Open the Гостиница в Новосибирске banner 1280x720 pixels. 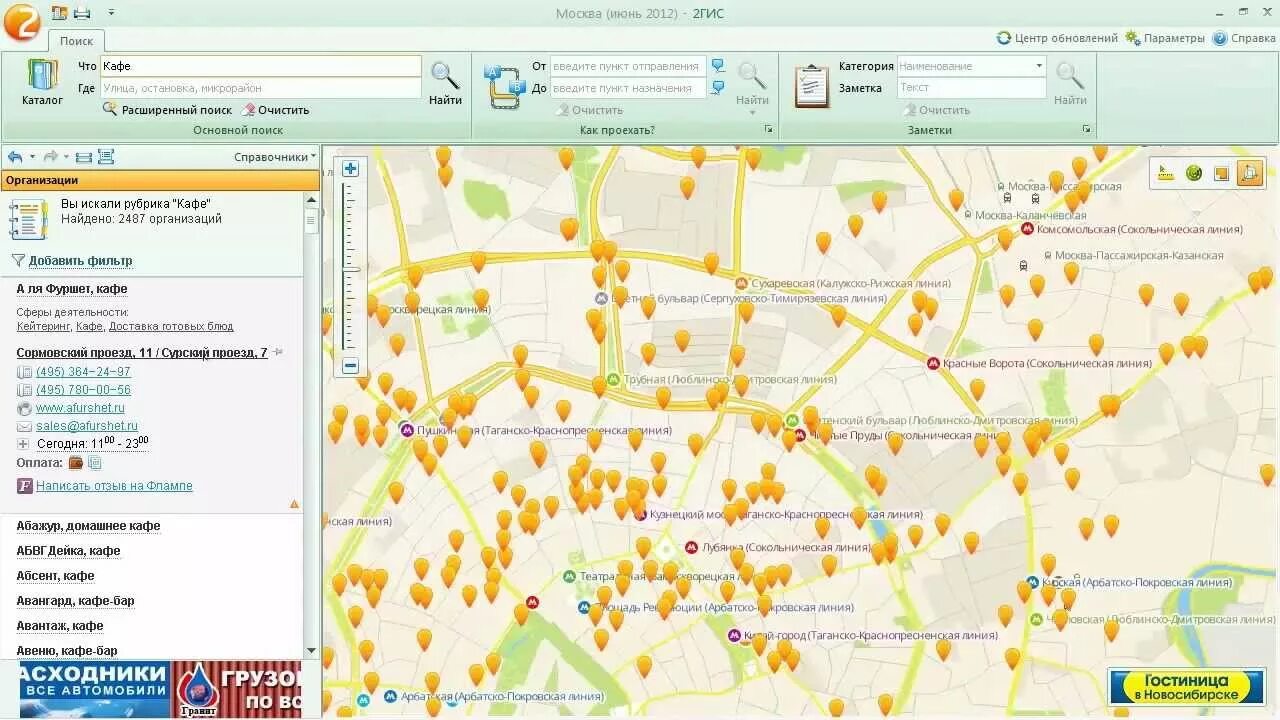coord(1187,687)
